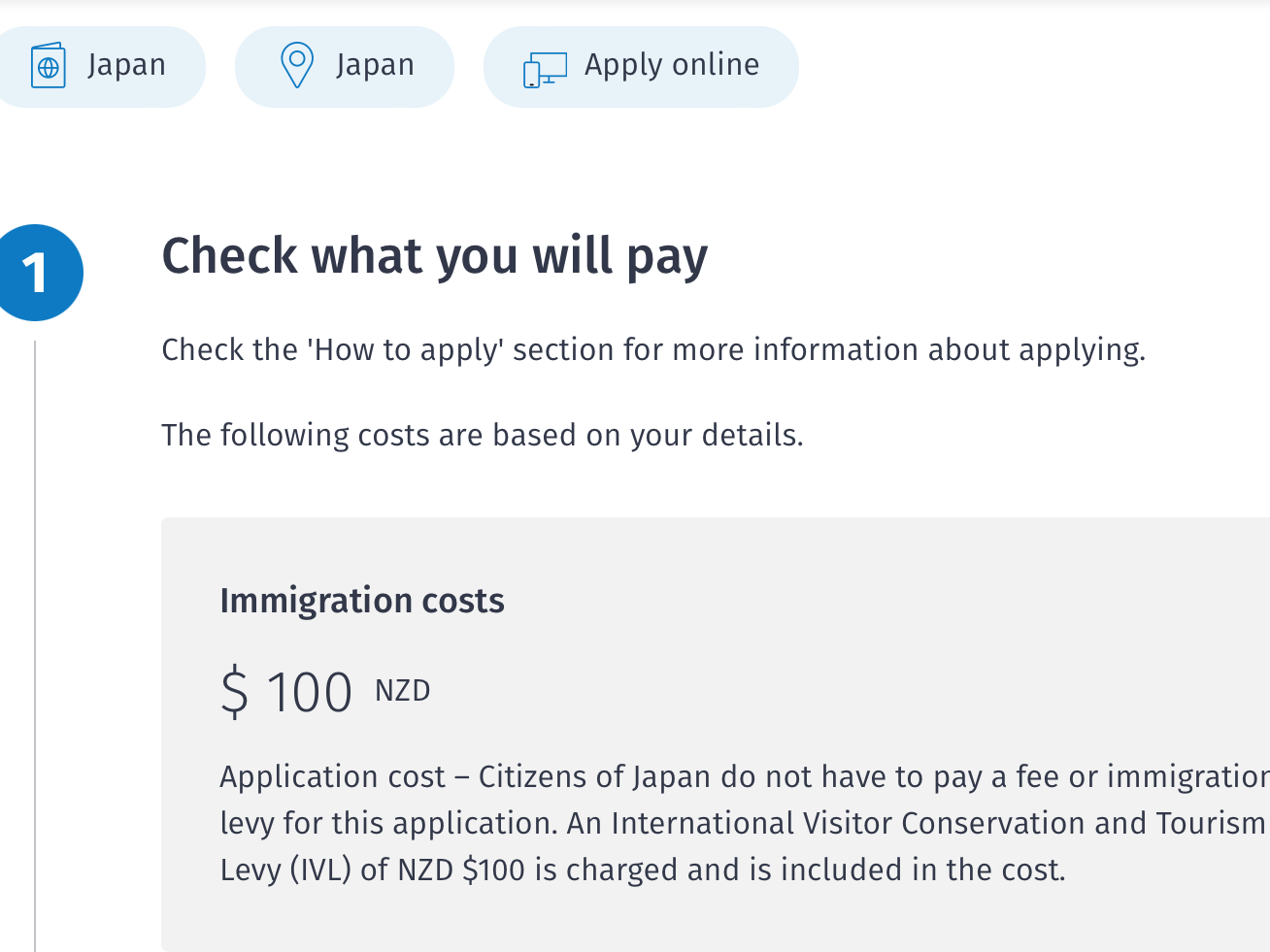Click the NZD currency label
The height and width of the screenshot is (952, 1270).
[x=402, y=691]
